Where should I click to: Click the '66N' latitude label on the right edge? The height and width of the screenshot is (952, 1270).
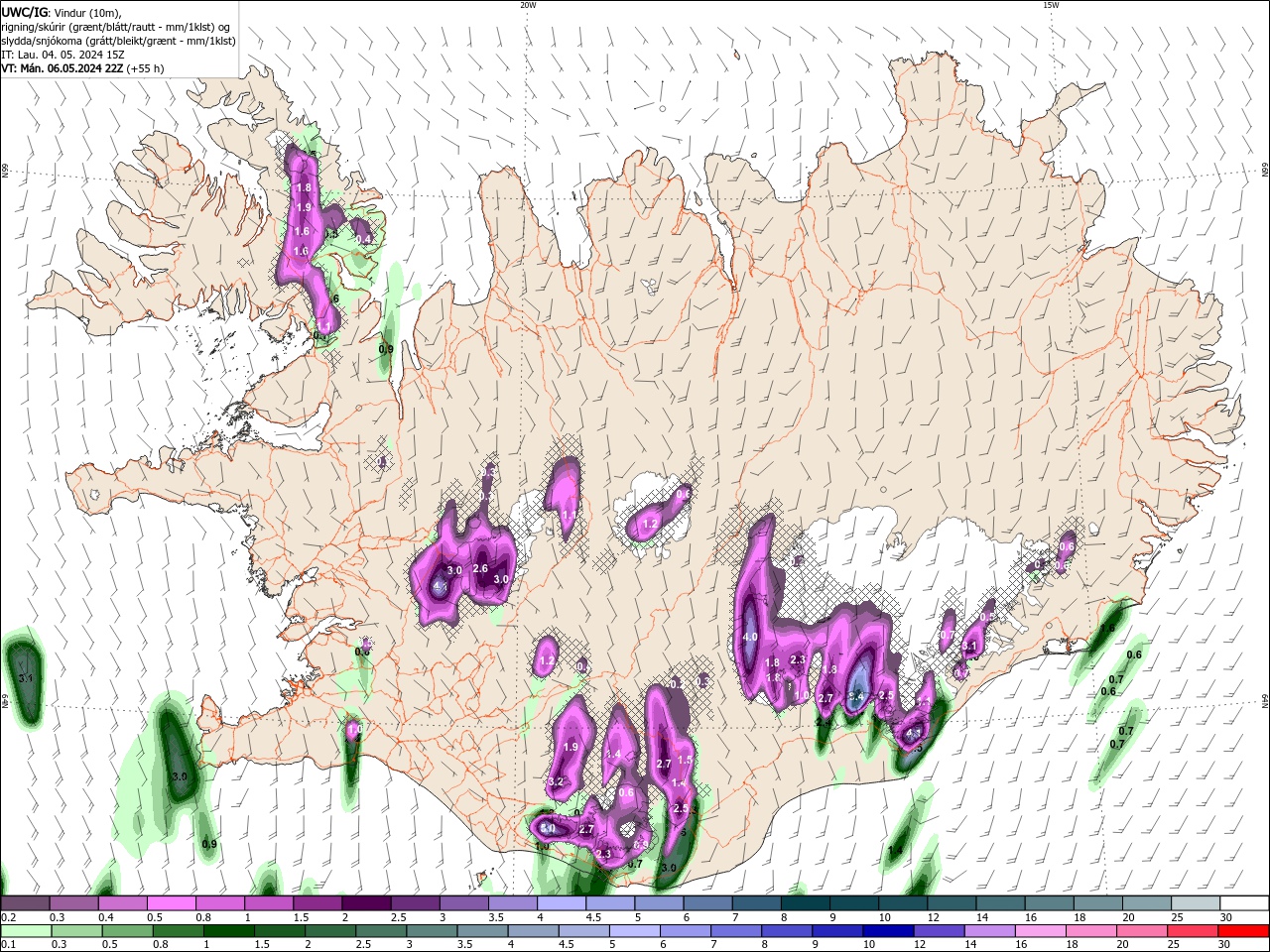(x=1264, y=171)
